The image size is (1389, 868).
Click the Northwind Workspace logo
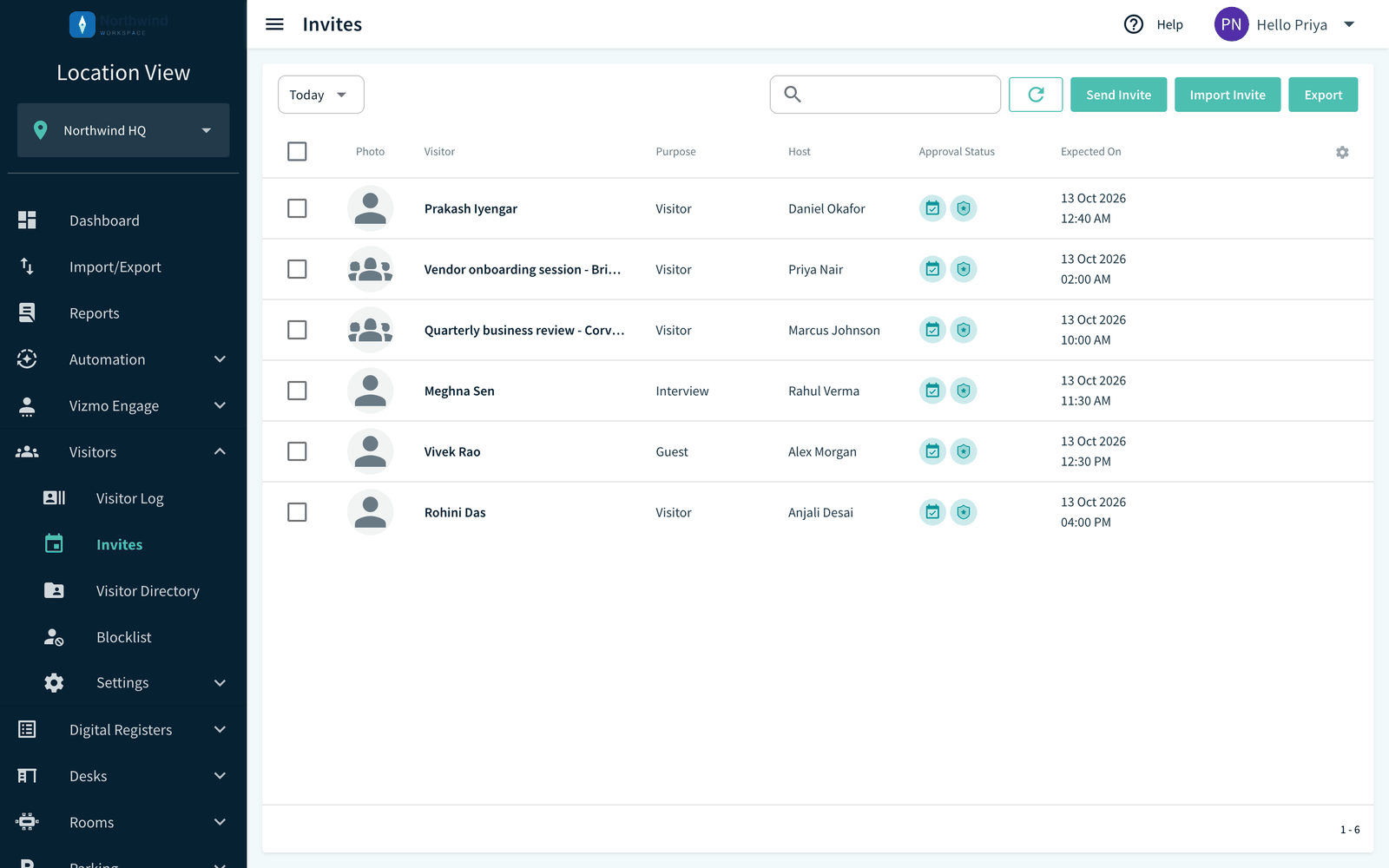coord(119,24)
